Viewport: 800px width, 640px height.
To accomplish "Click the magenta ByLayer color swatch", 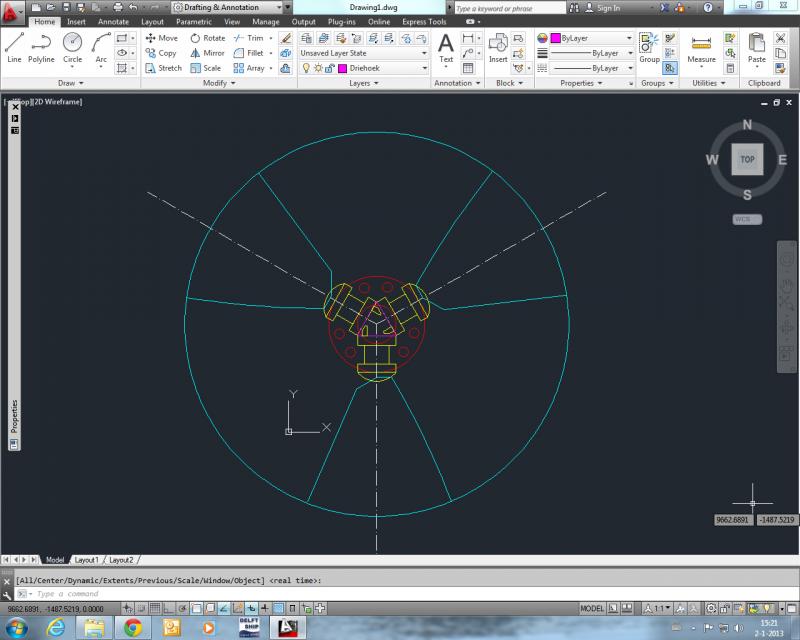I will 556,38.
